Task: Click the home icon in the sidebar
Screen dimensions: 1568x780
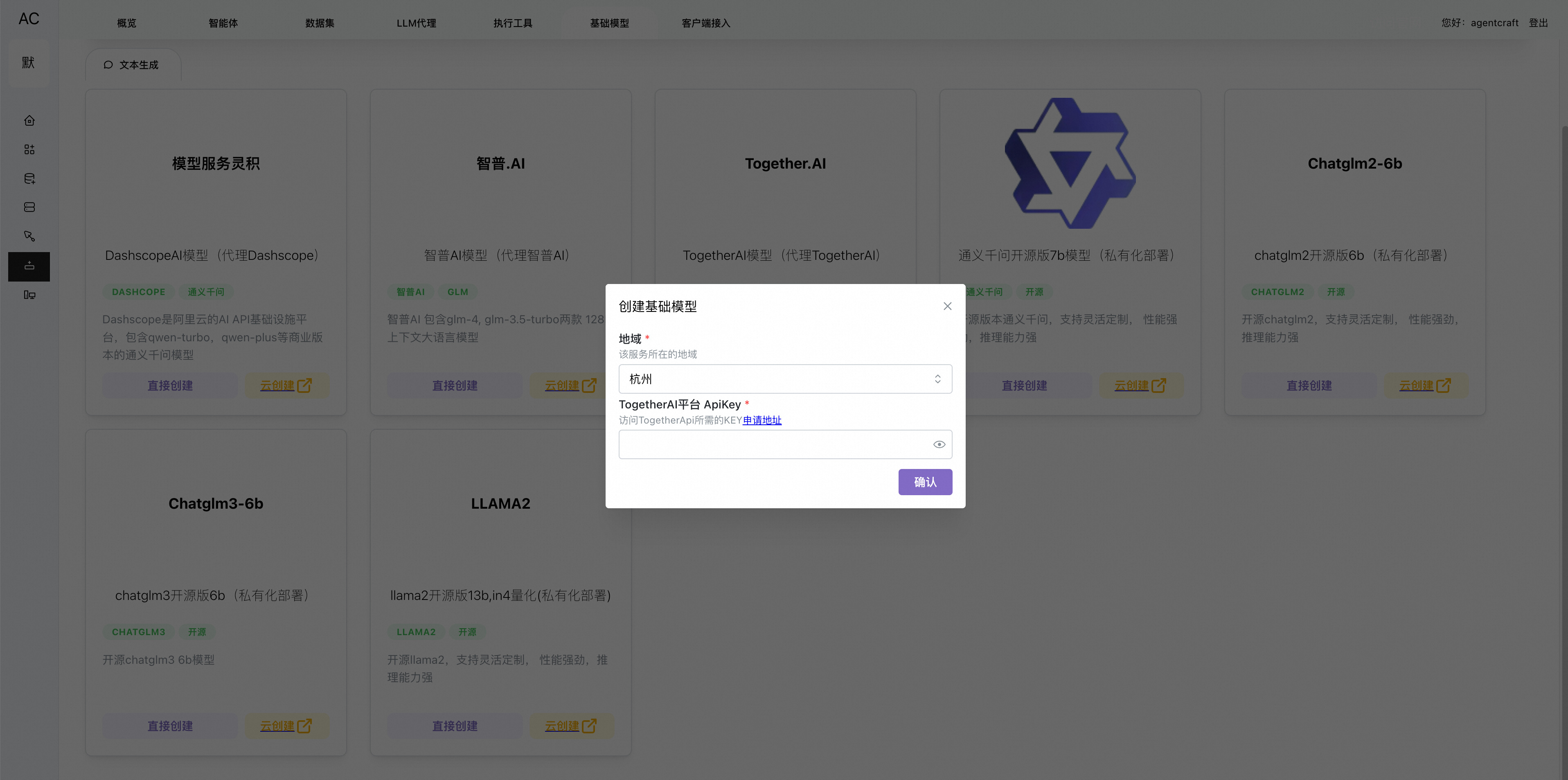Action: click(29, 121)
